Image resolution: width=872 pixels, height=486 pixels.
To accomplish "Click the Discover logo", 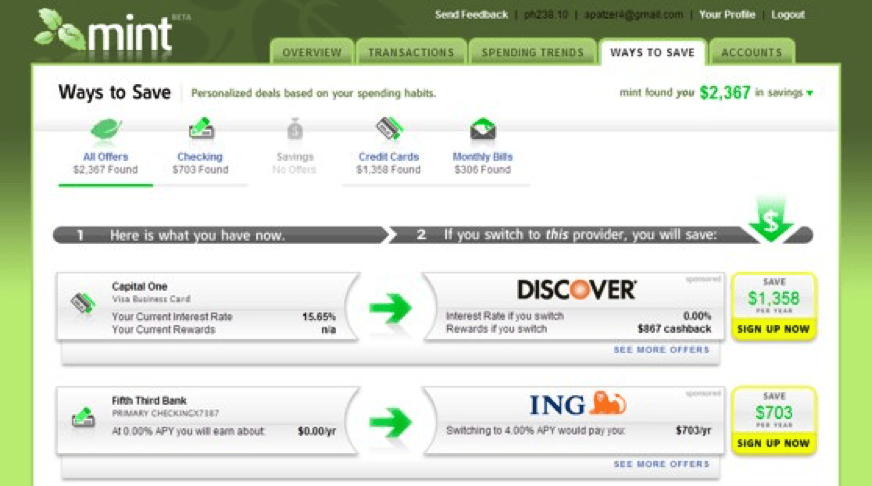I will coord(577,290).
